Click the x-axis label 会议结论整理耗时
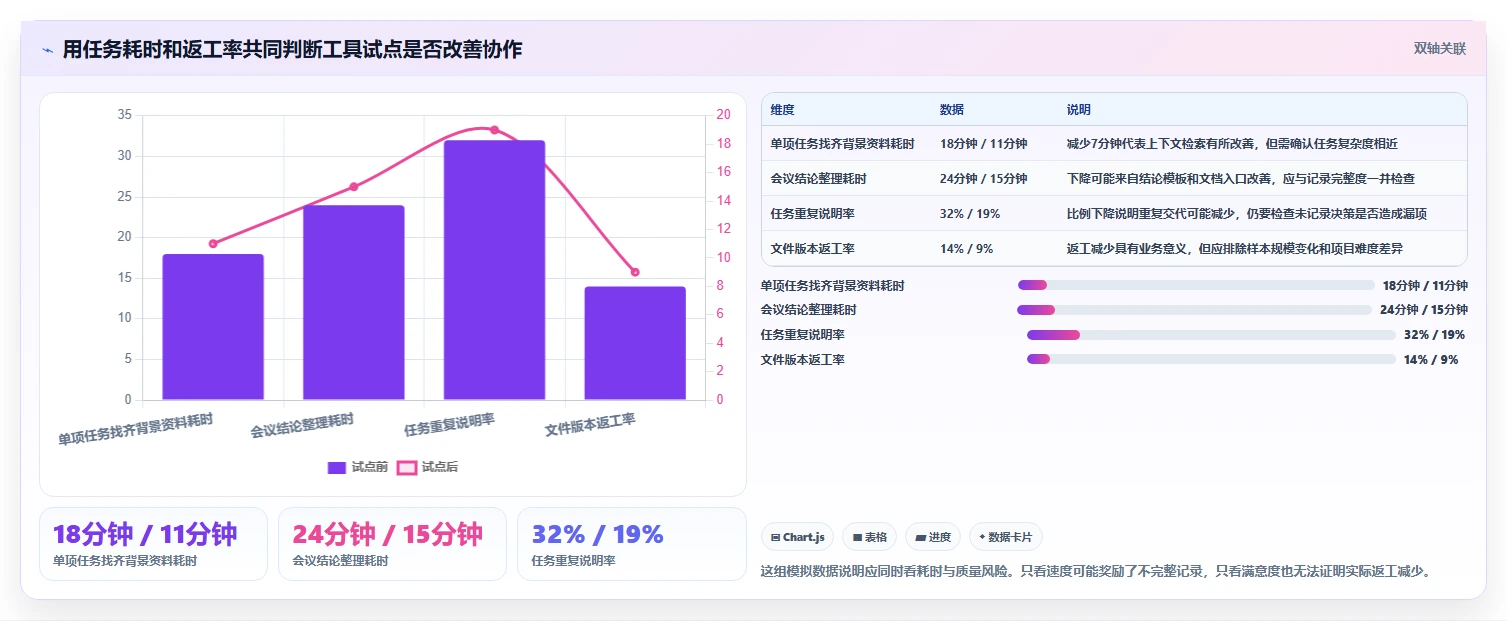Screen dimensions: 1507x621 tap(302, 426)
